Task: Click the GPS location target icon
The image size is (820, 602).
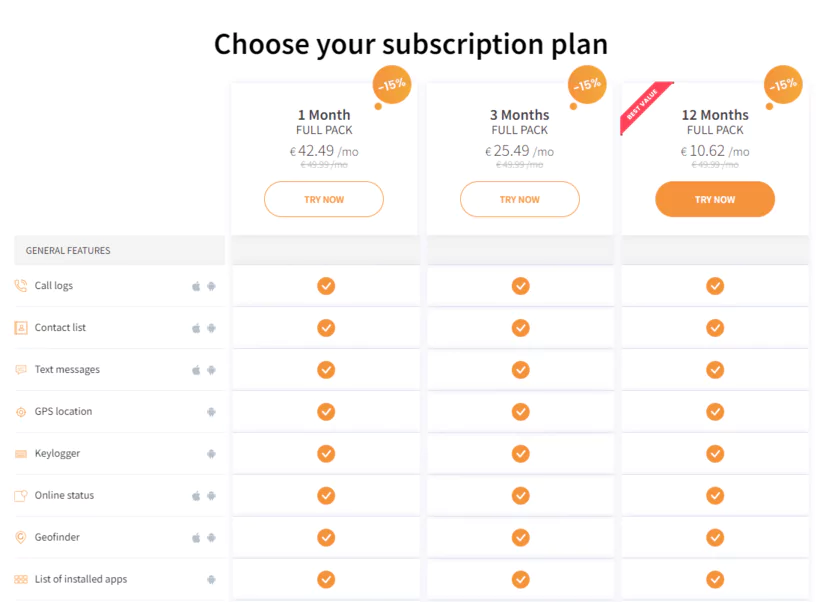Action: [x=21, y=412]
